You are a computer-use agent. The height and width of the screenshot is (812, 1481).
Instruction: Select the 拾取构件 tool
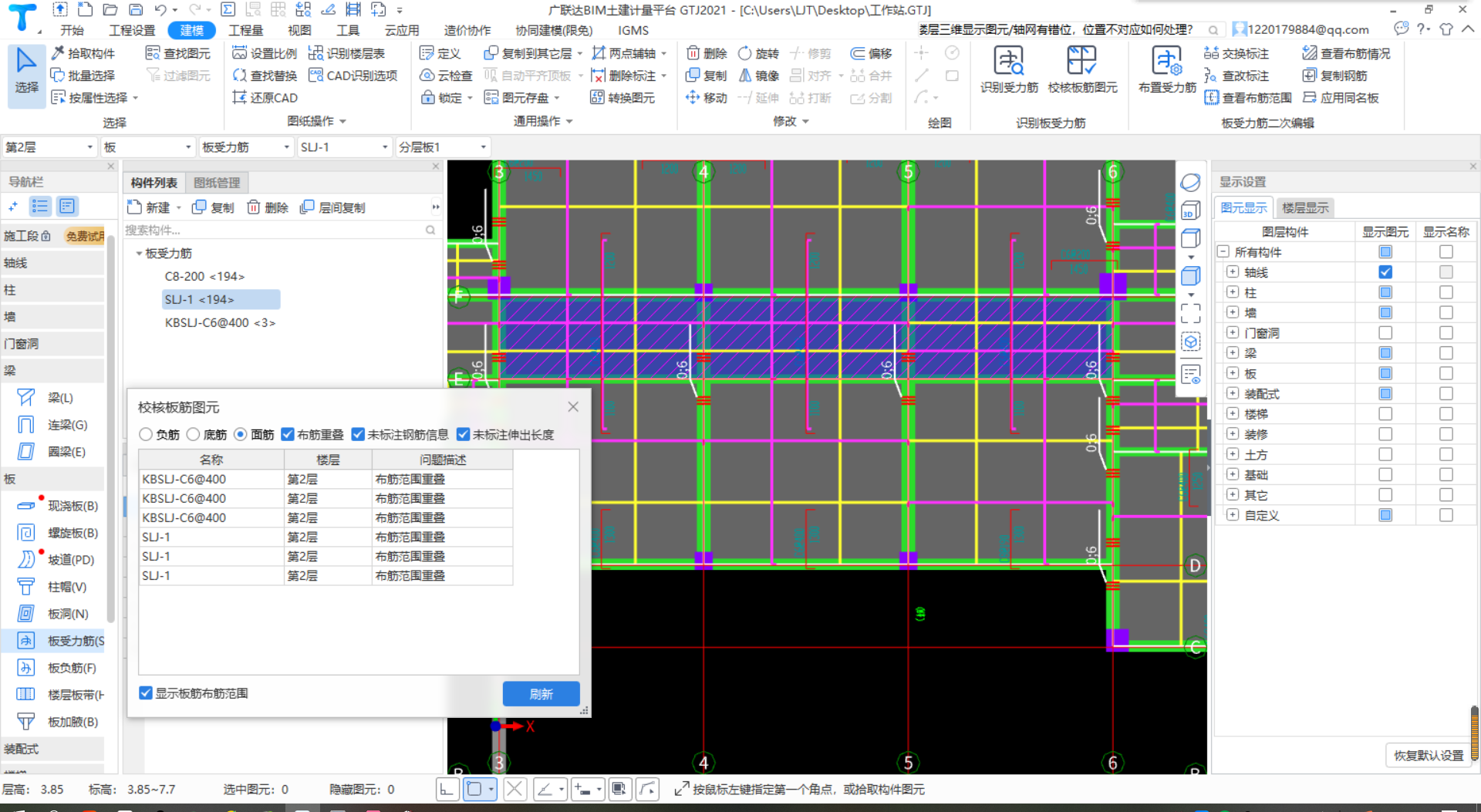click(x=83, y=53)
